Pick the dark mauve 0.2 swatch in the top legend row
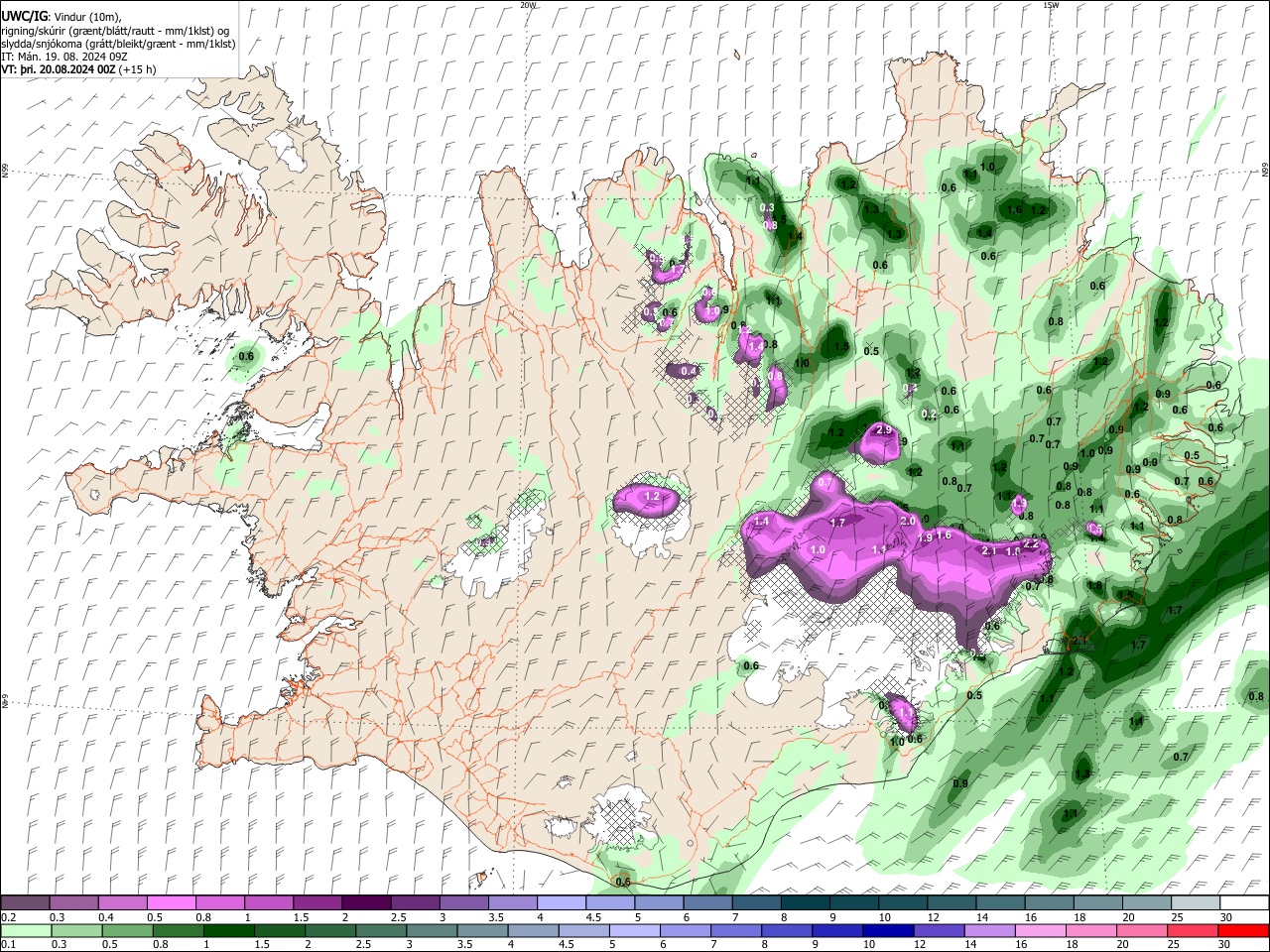This screenshot has width=1270, height=952. point(24,902)
